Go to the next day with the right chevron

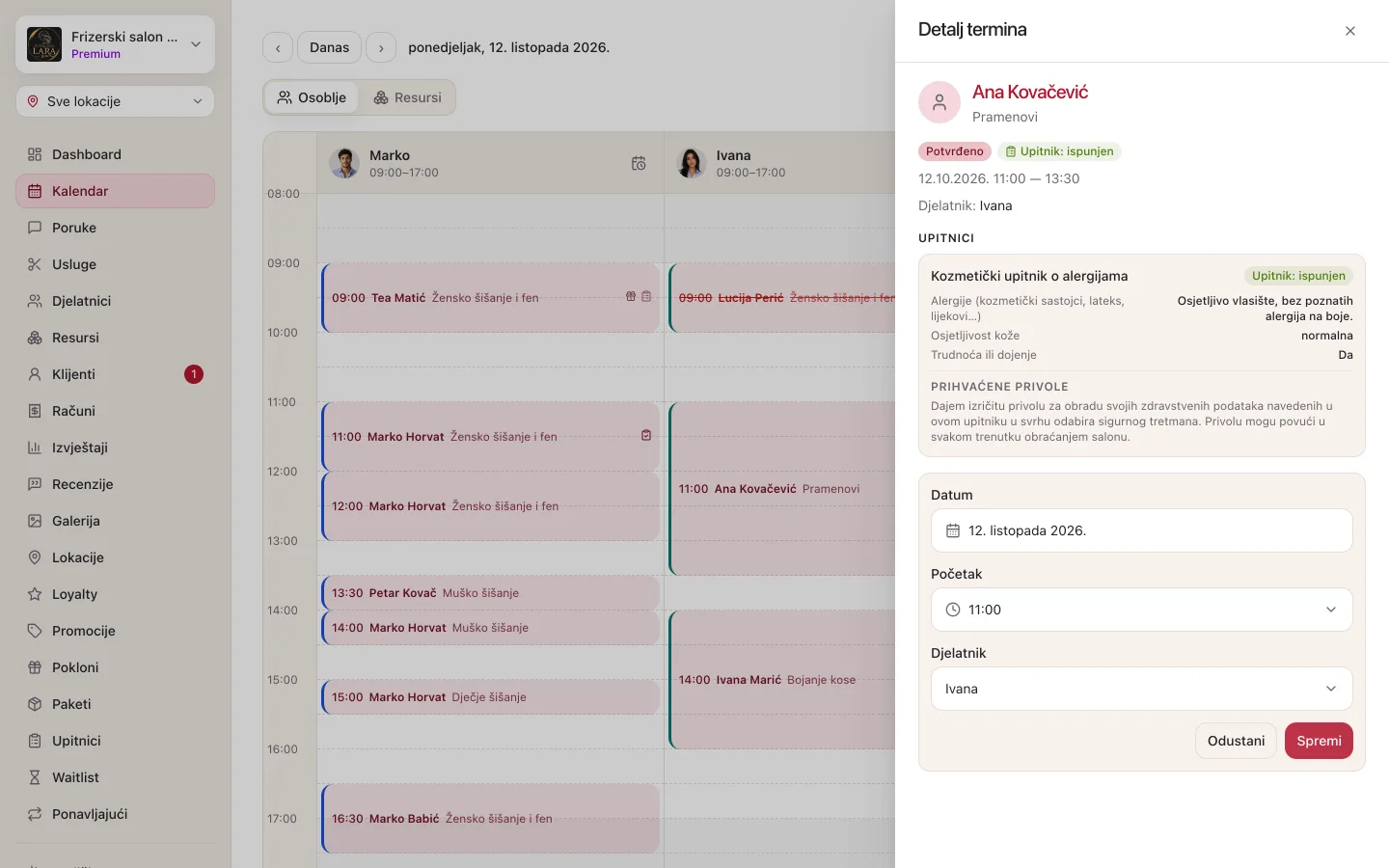click(x=381, y=47)
